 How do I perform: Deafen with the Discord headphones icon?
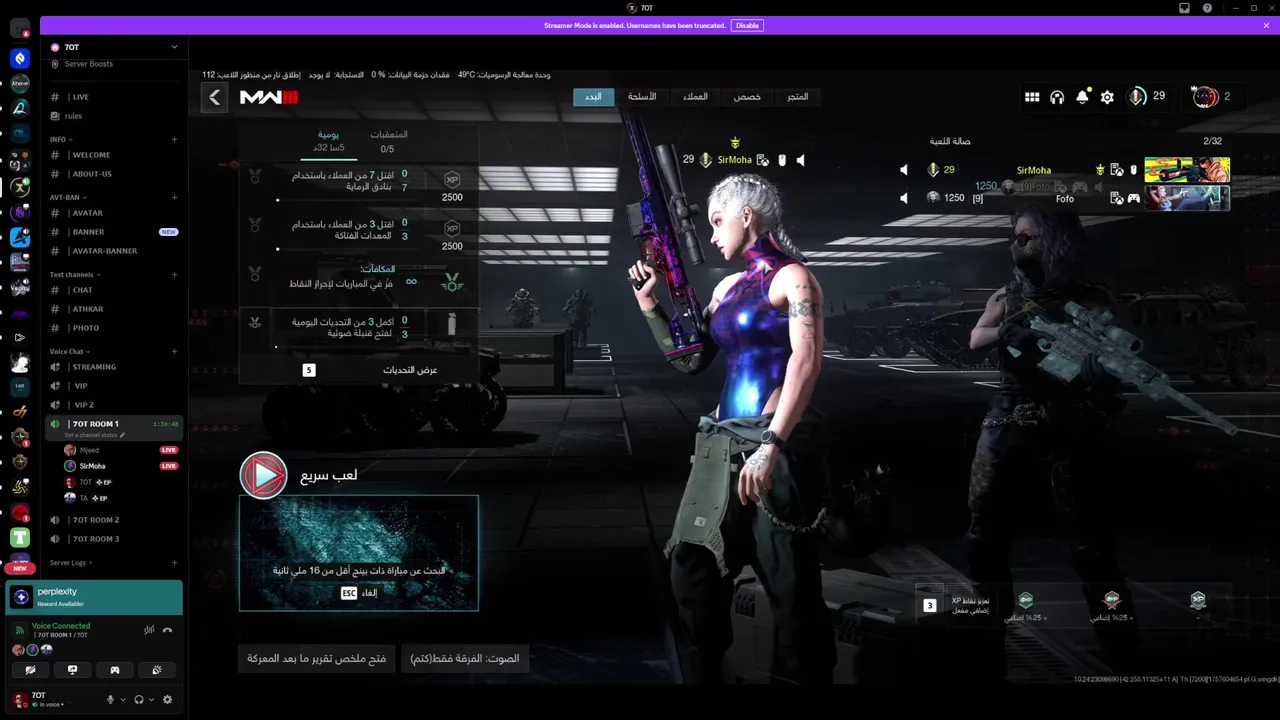coord(139,700)
